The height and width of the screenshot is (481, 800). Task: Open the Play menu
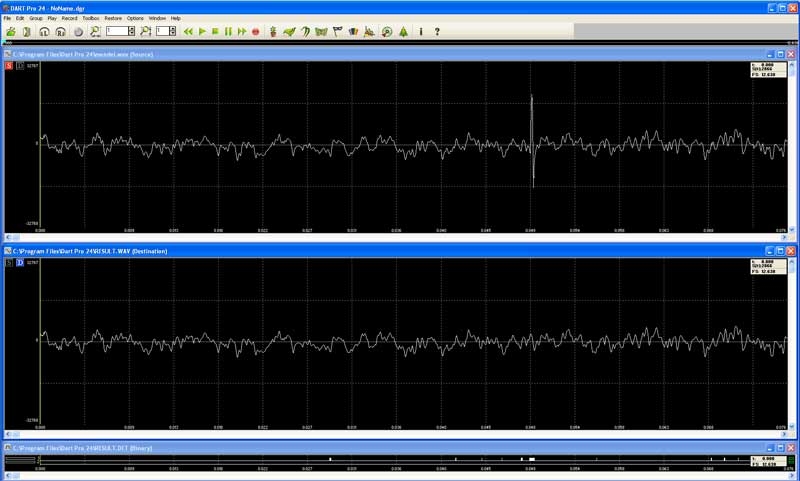[x=52, y=18]
